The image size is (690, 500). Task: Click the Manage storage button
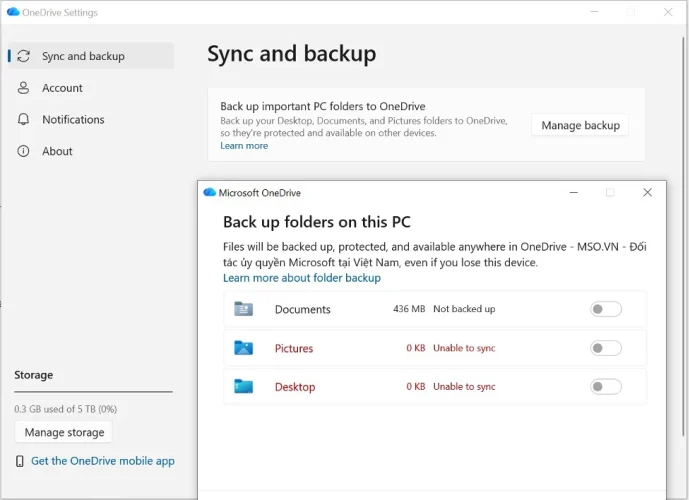(64, 432)
